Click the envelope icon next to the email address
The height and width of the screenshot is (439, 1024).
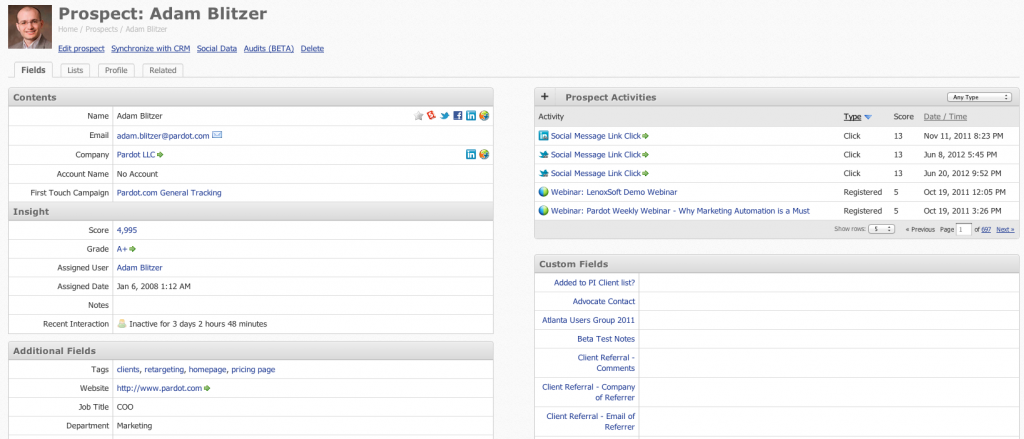[x=217, y=135]
